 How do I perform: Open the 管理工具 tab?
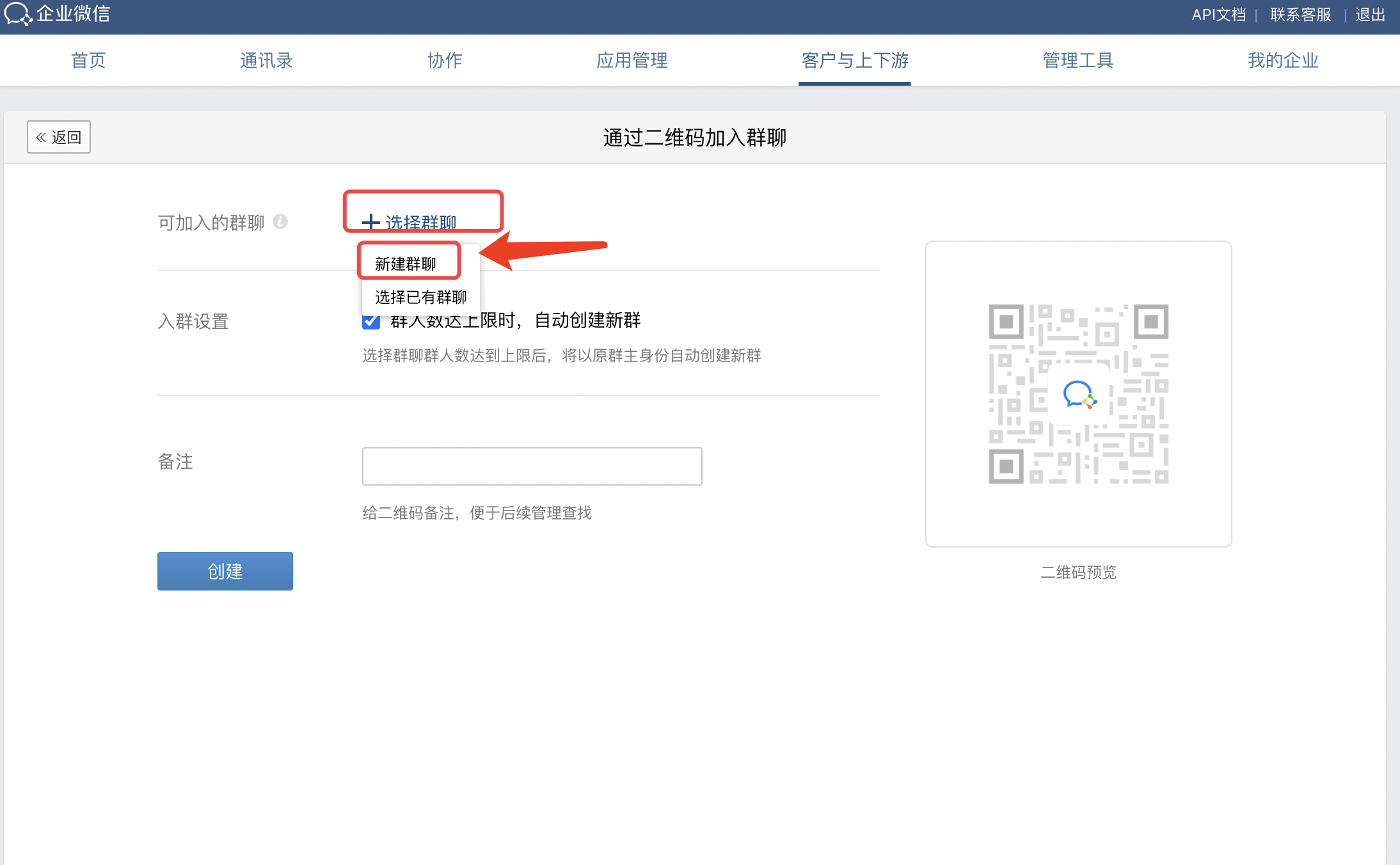tap(1078, 61)
